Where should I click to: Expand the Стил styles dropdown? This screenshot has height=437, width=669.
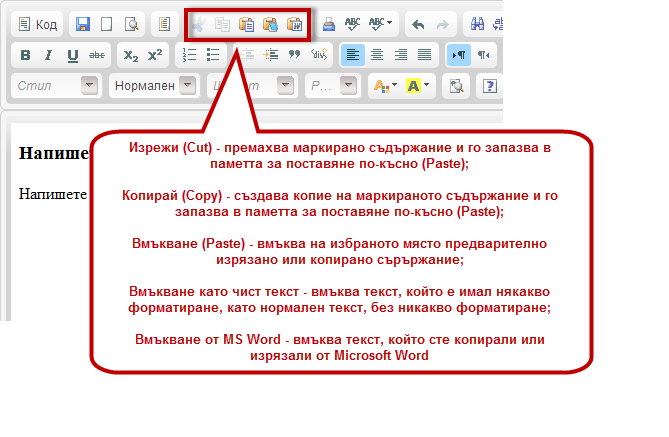point(89,86)
